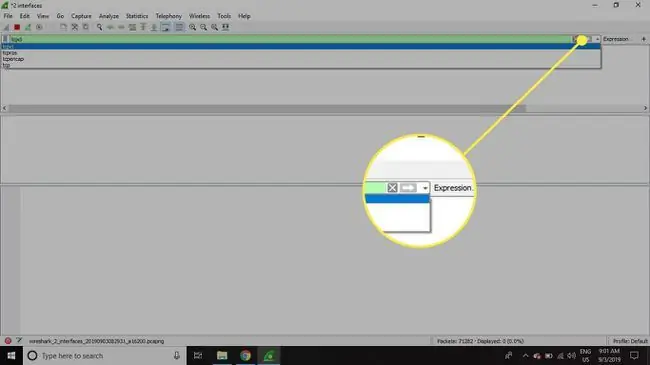Screen dimensions: 650x365
Task: Open the Statistics menu
Action: pos(137,16)
